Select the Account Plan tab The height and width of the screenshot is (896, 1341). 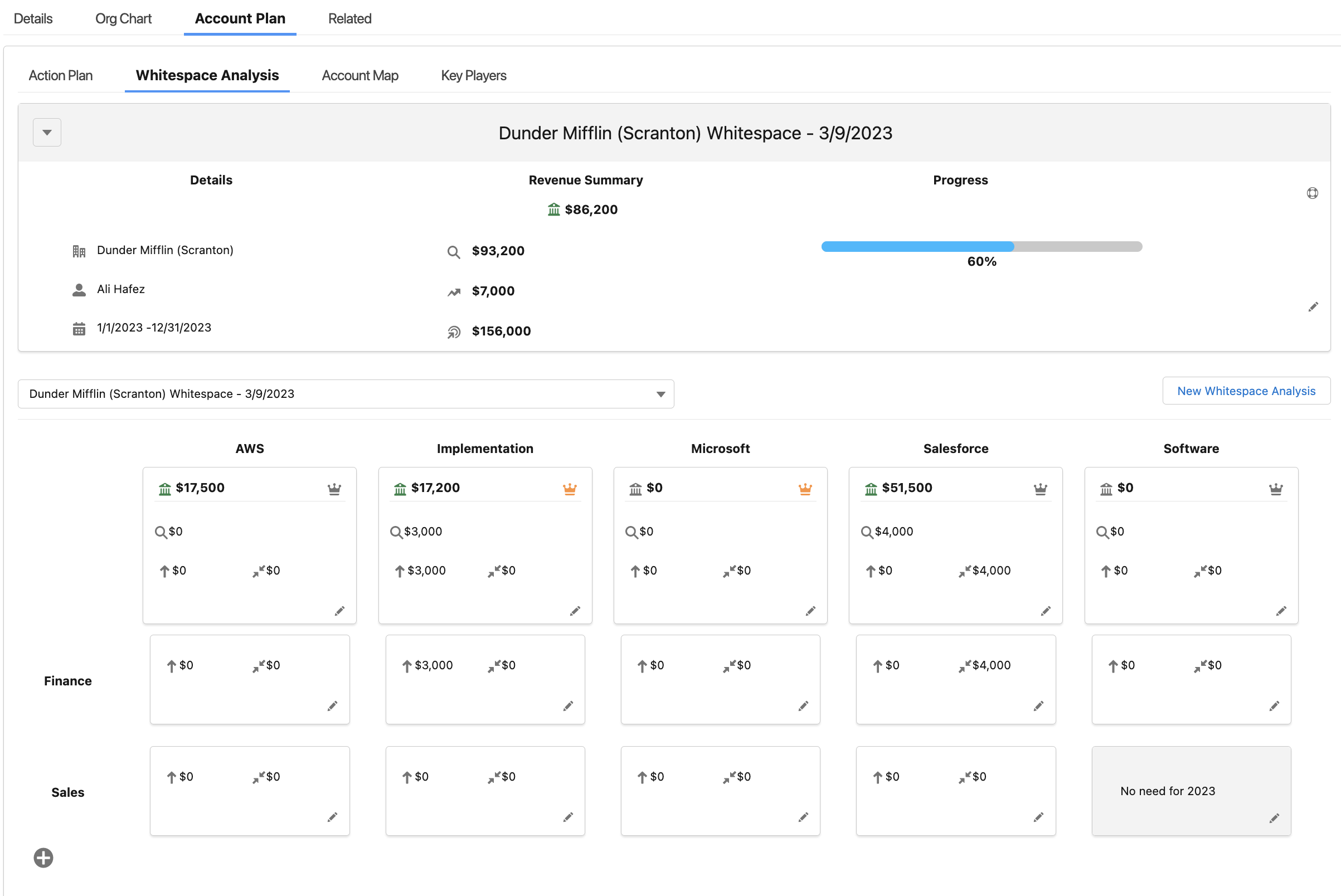tap(240, 18)
